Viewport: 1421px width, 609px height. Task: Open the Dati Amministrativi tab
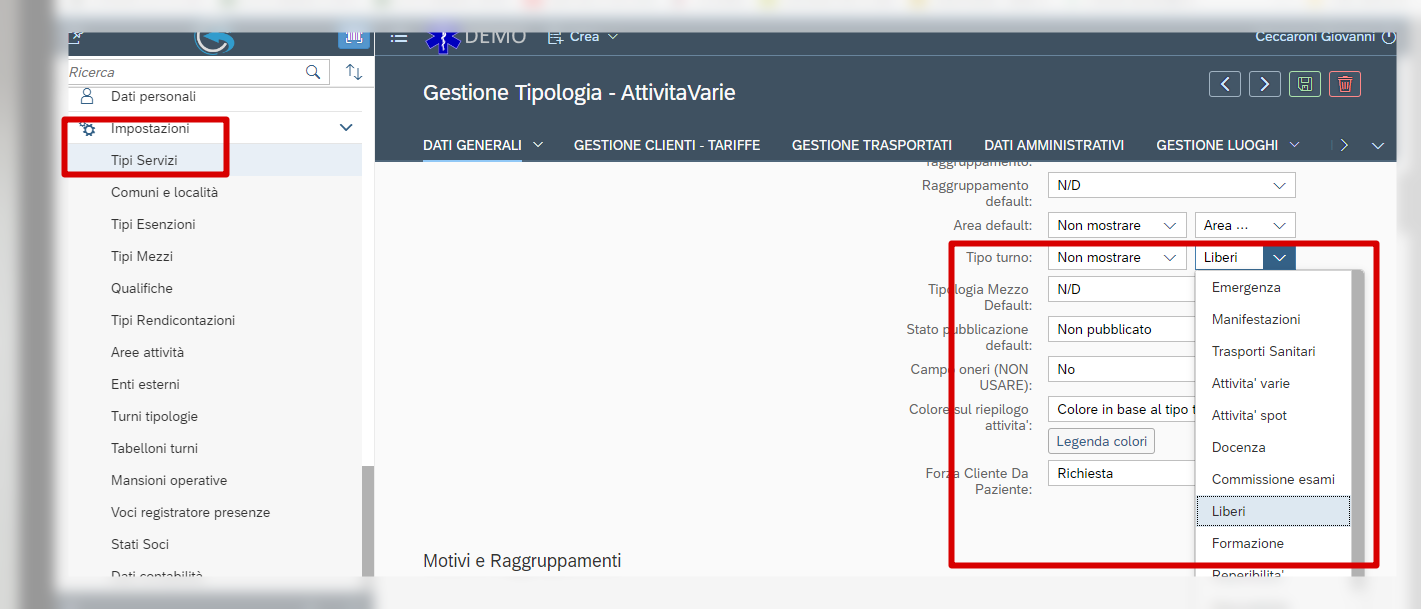pyautogui.click(x=1053, y=145)
